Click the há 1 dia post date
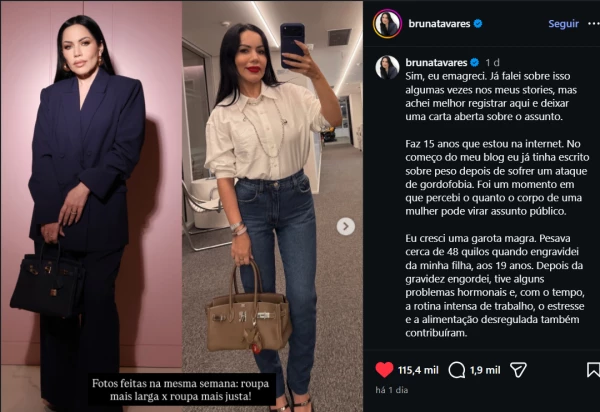This screenshot has width=600, height=412. click(x=392, y=390)
